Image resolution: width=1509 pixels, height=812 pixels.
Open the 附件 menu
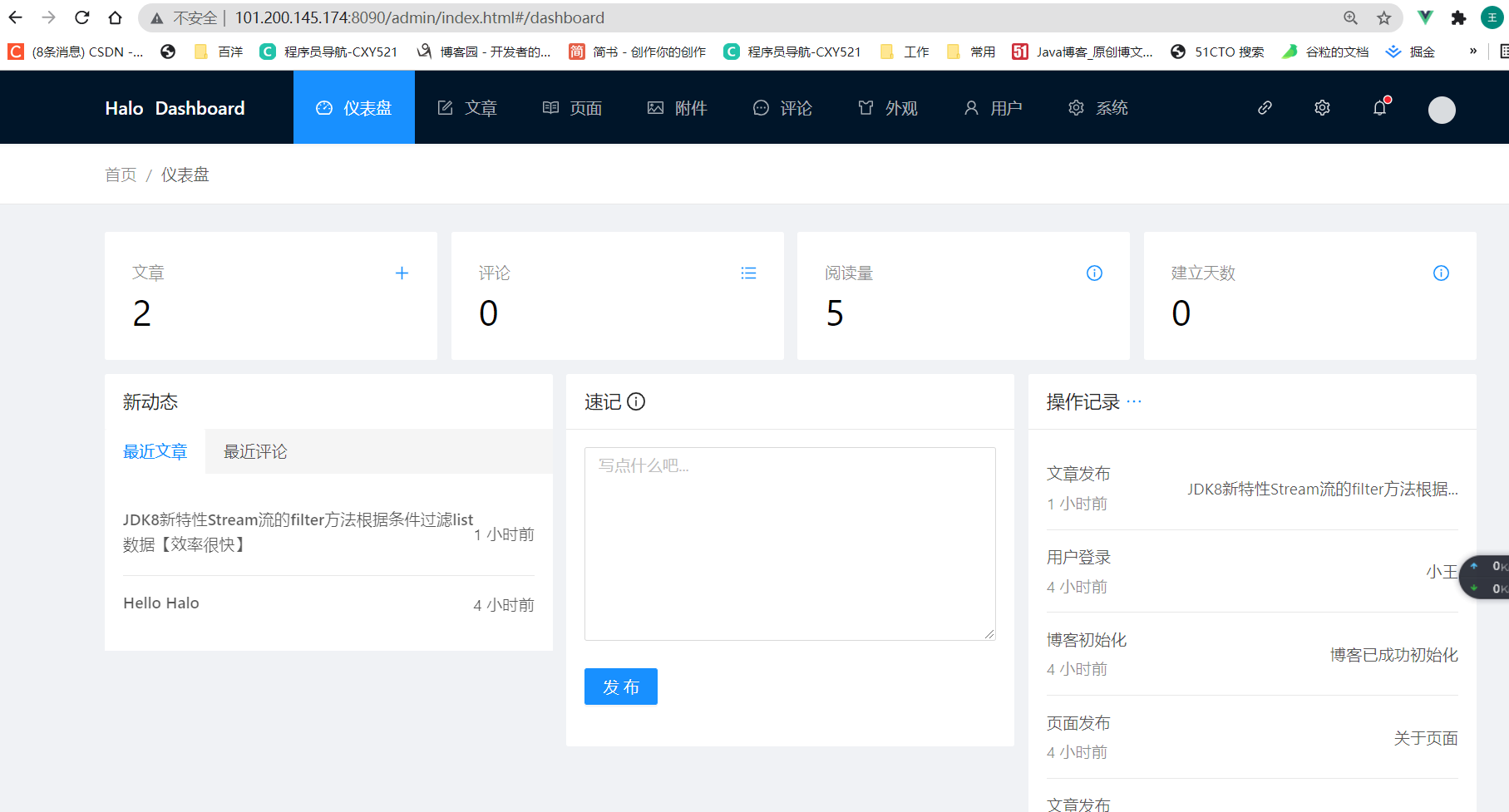click(678, 108)
